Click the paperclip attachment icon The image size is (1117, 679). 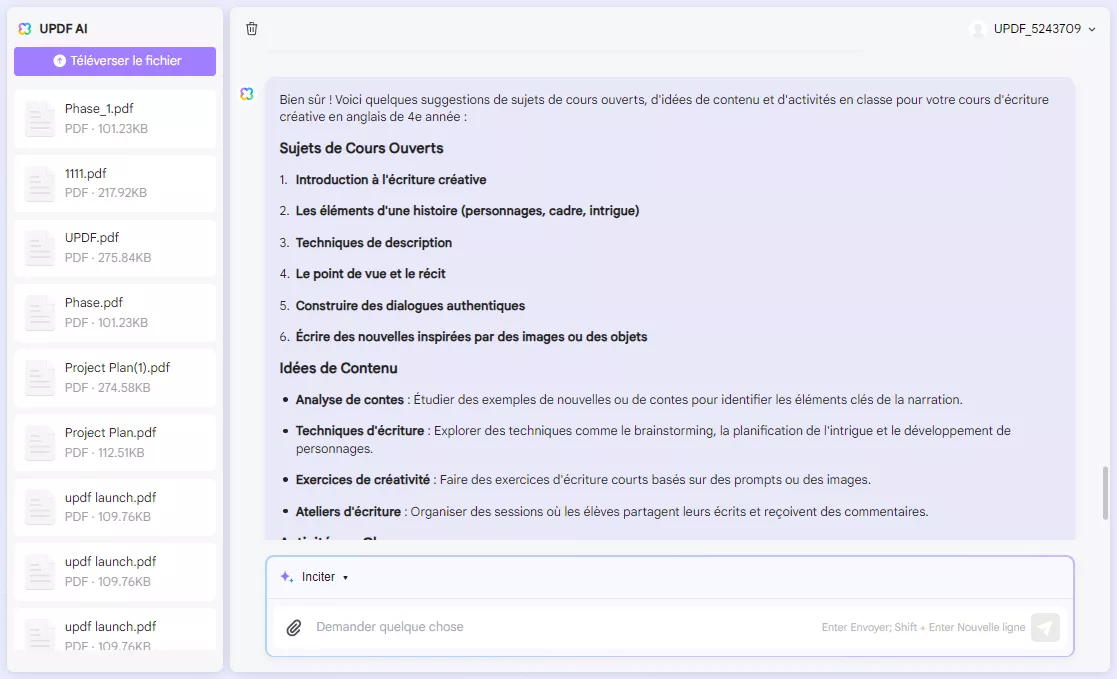point(293,627)
